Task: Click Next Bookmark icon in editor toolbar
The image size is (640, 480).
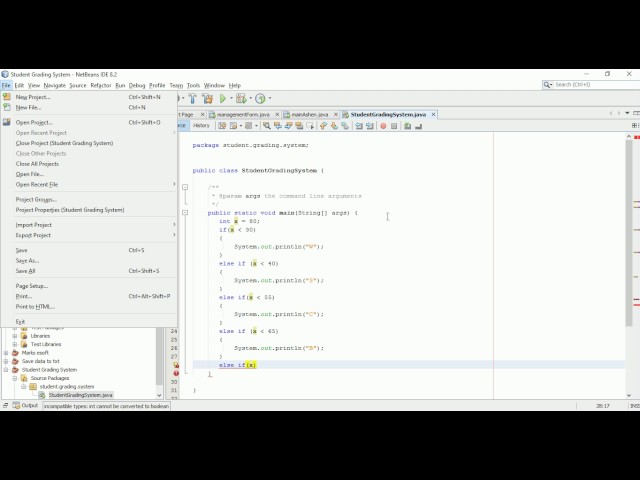Action: (334, 126)
